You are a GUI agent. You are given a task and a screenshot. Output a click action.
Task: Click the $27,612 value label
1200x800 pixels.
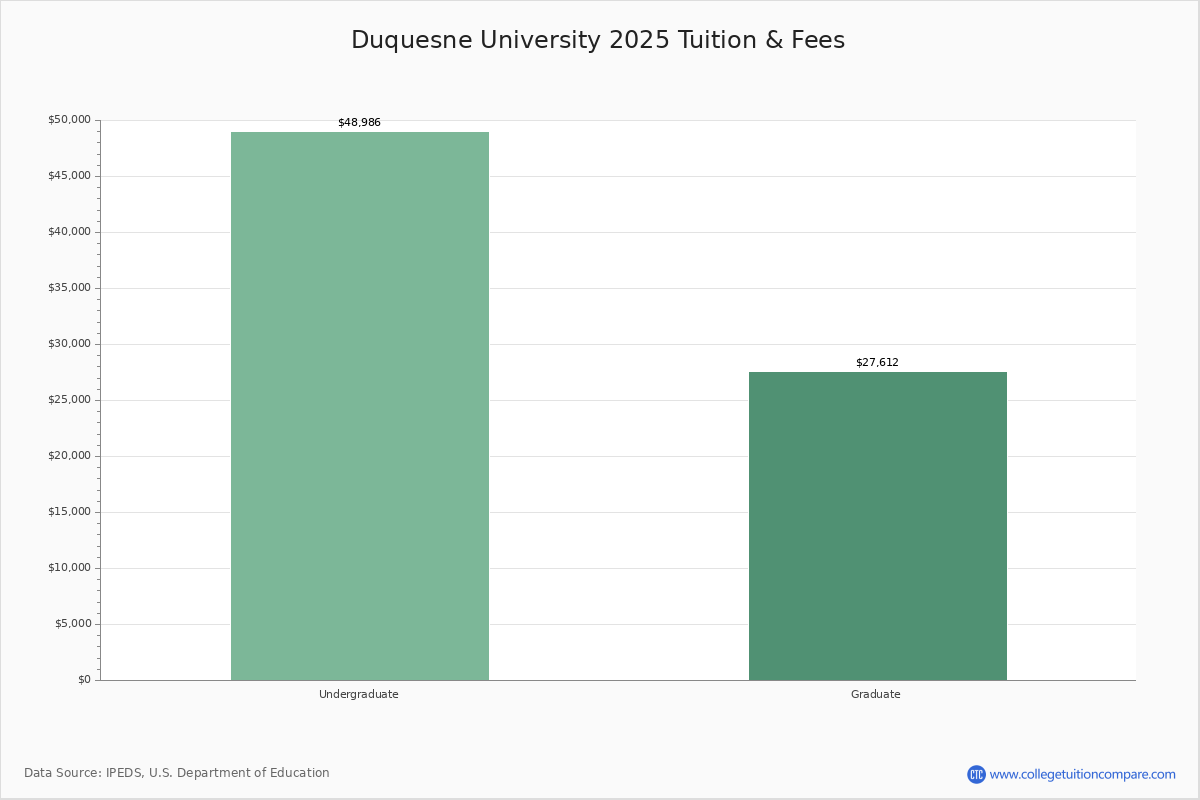877,362
